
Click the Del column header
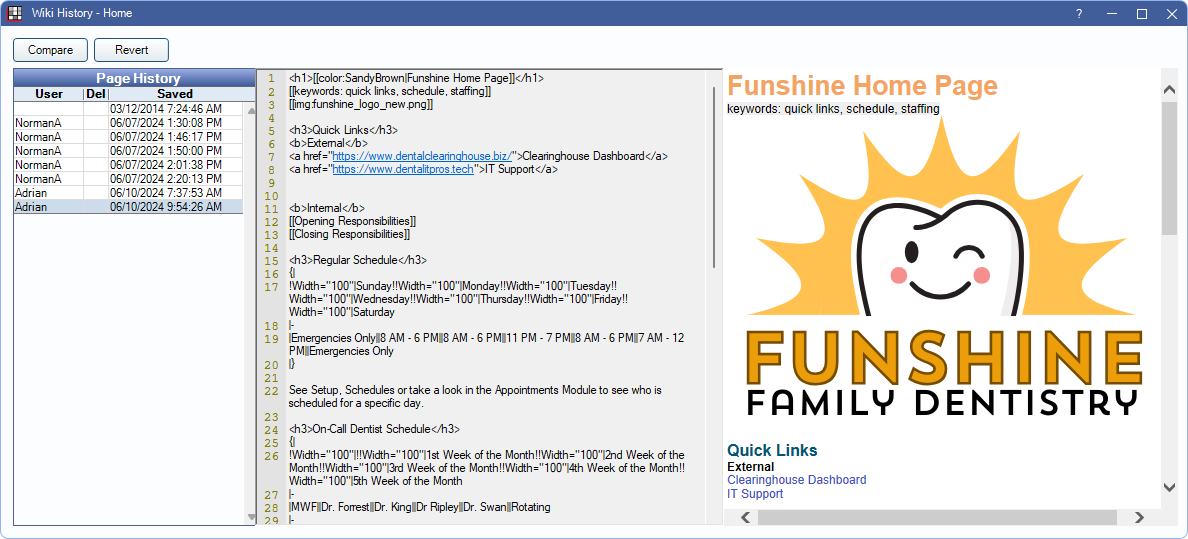point(95,94)
